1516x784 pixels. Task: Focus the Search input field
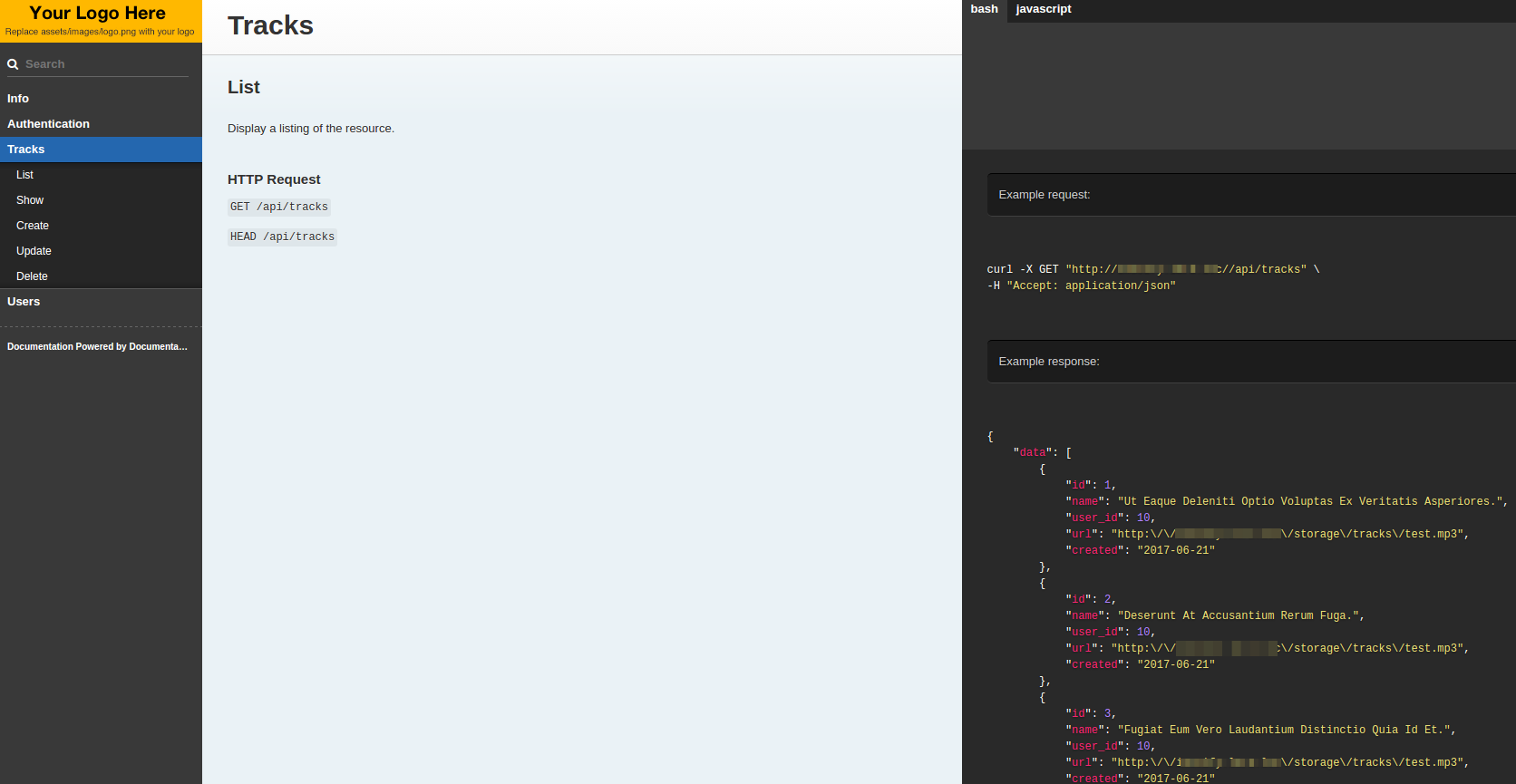[x=105, y=64]
